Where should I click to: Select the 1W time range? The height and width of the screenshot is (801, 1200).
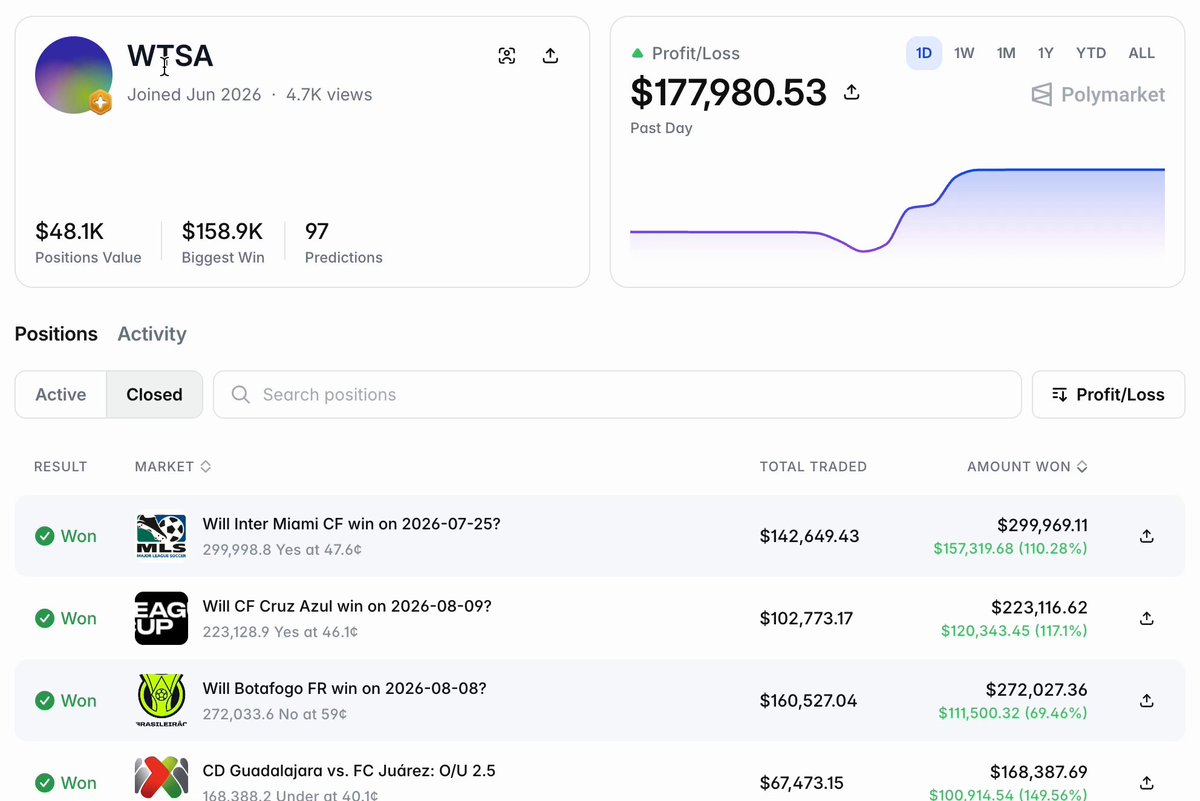964,53
